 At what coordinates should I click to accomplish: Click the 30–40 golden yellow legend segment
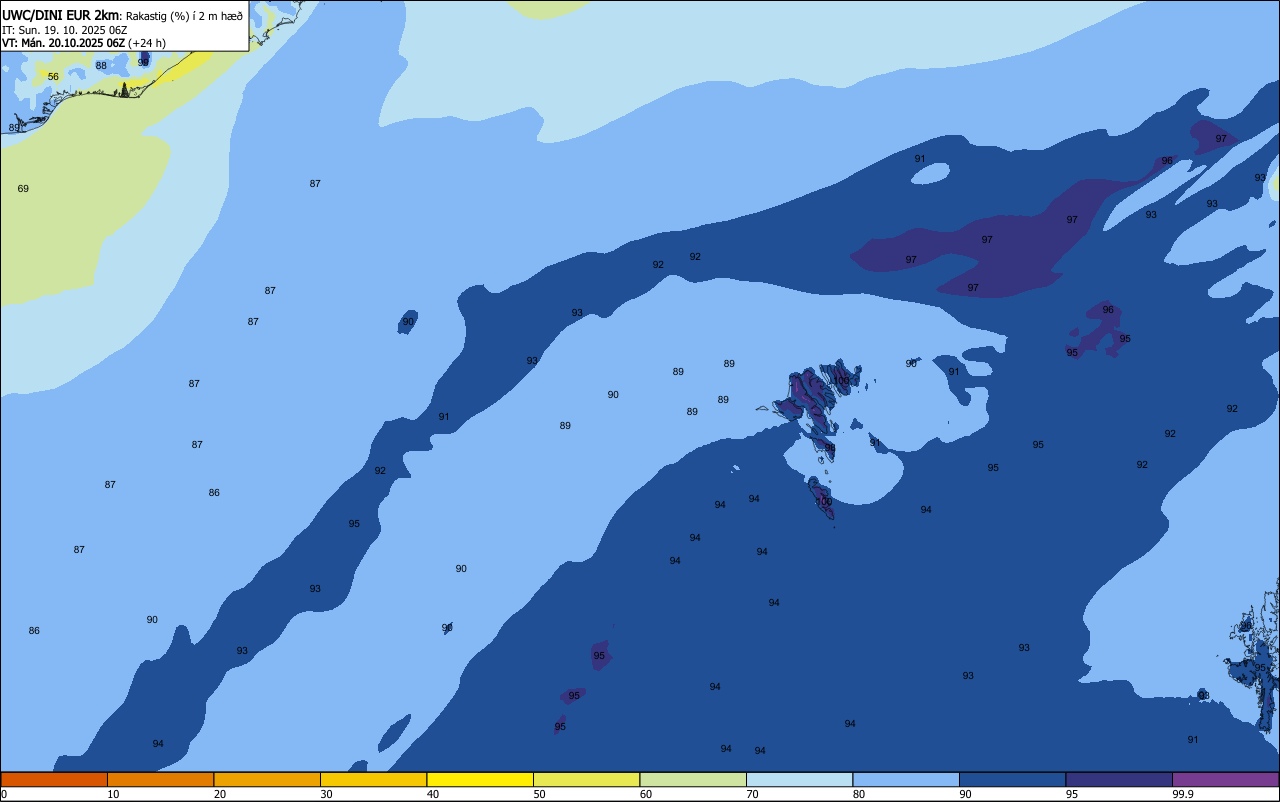click(x=373, y=779)
